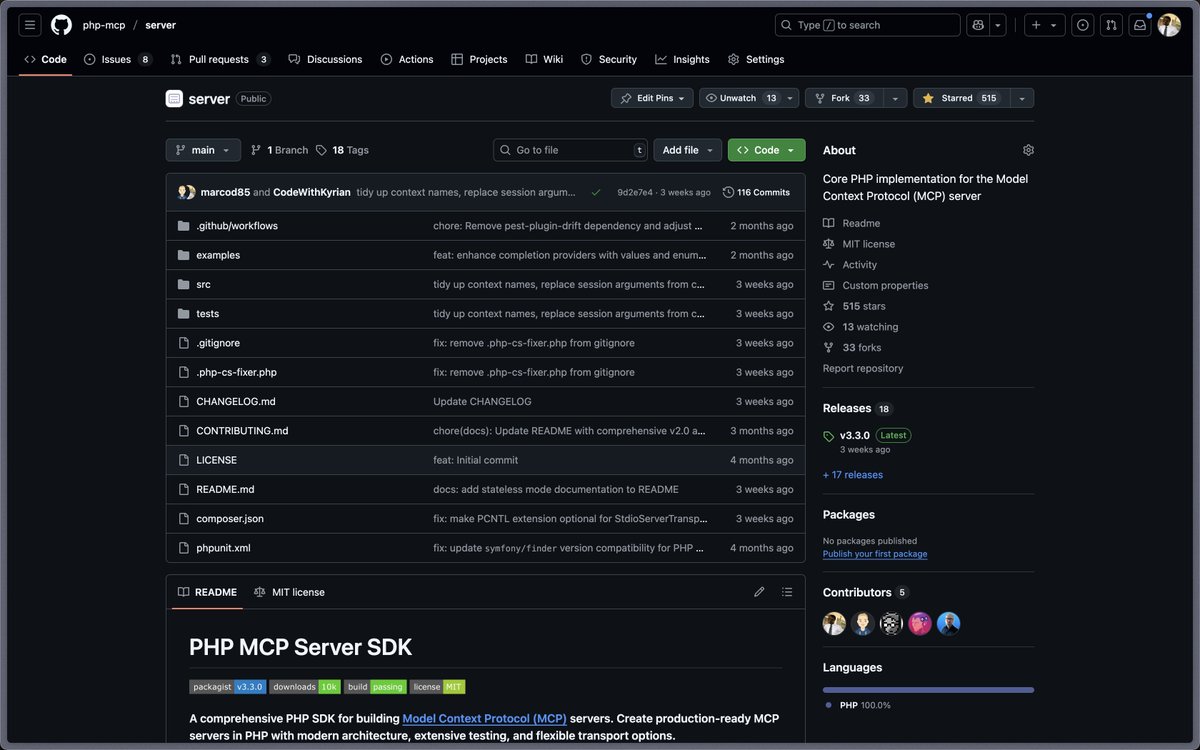
Task: Click the Fork button
Action: coord(843,98)
